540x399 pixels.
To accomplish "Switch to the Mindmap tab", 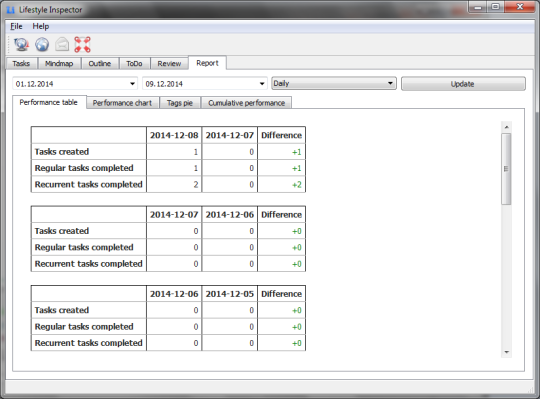I will coord(59,64).
